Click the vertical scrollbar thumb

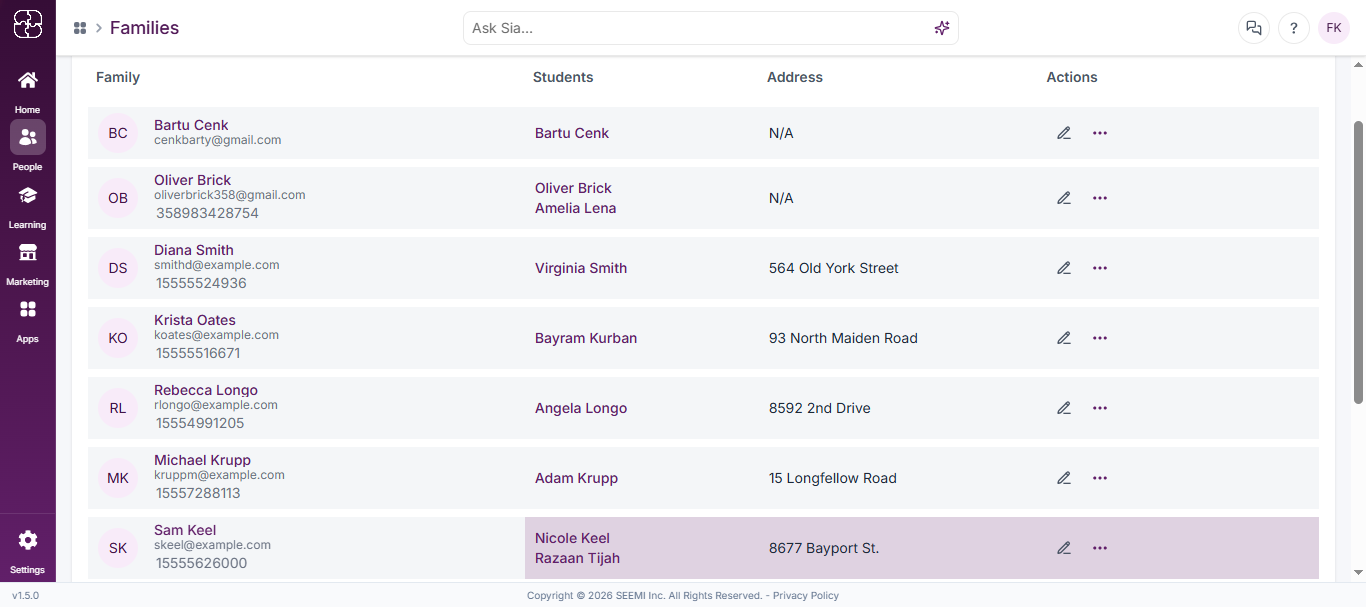[x=1358, y=262]
